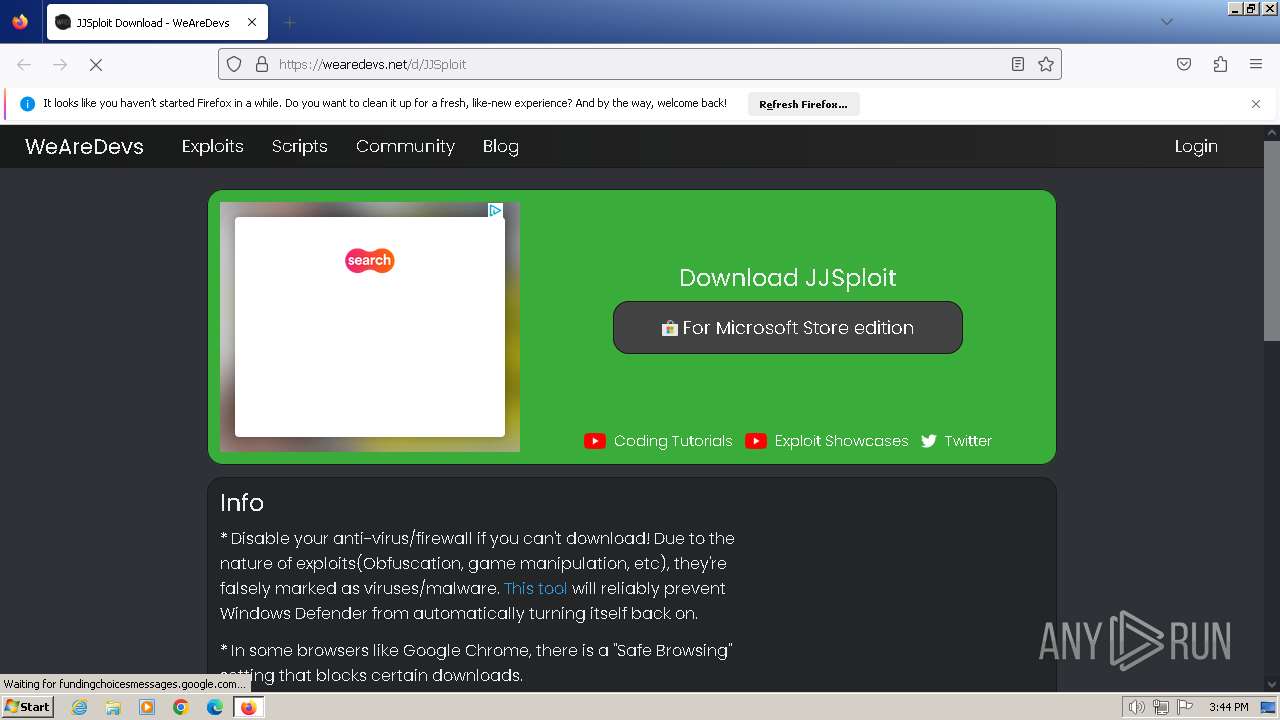Screen dimensions: 1280x720
Task: Click the Refresh Firefox… button
Action: (803, 104)
